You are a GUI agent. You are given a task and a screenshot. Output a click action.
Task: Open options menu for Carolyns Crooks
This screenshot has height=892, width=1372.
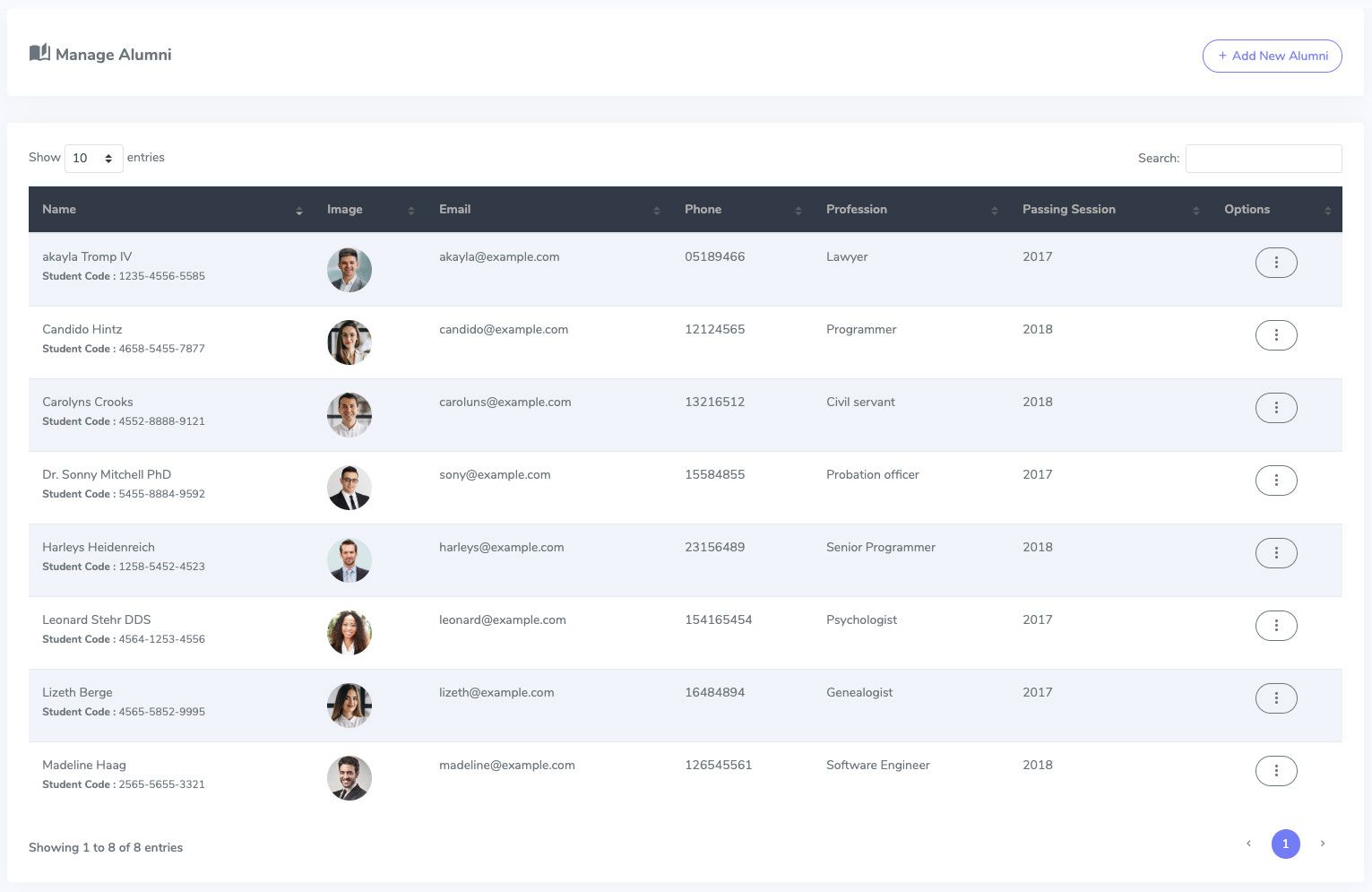[1276, 407]
